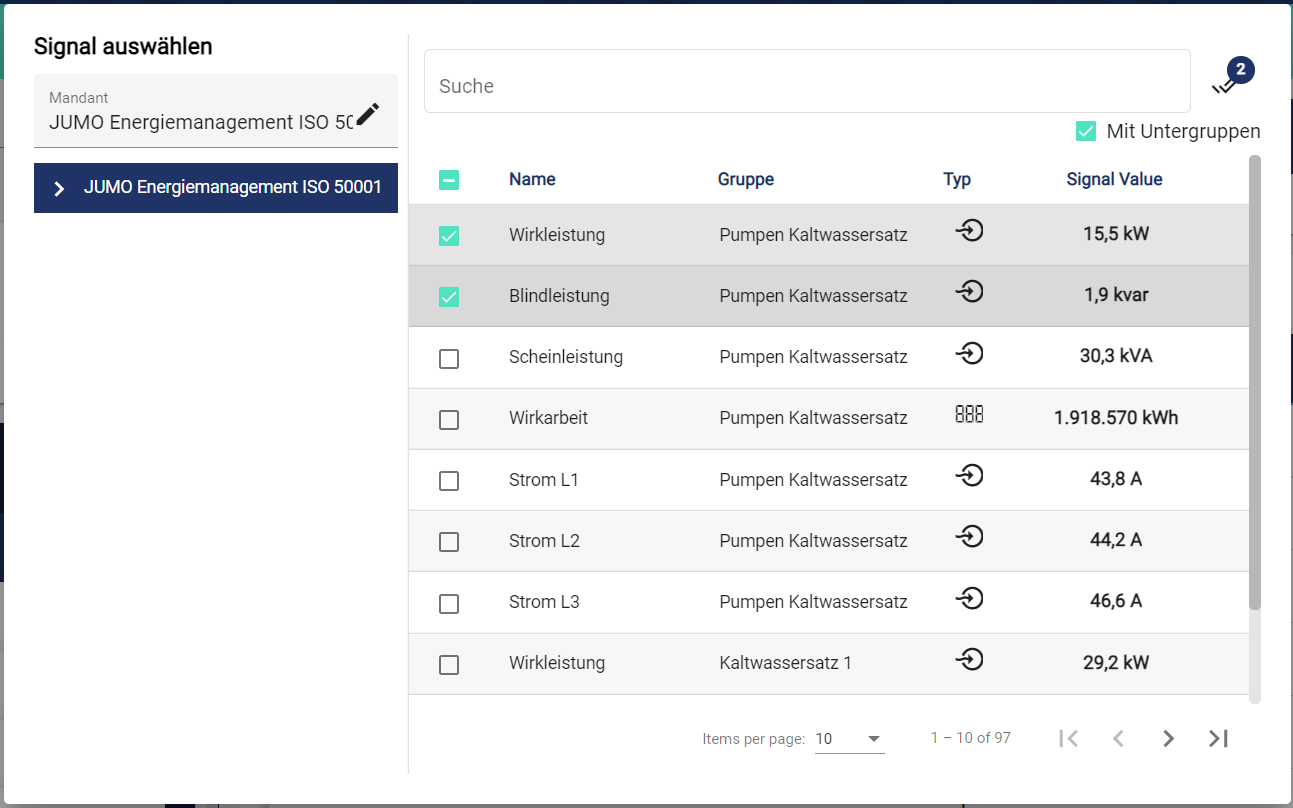
Task: Expand the JUMO Energiemanagement ISO 50001 tree node
Action: [60, 188]
